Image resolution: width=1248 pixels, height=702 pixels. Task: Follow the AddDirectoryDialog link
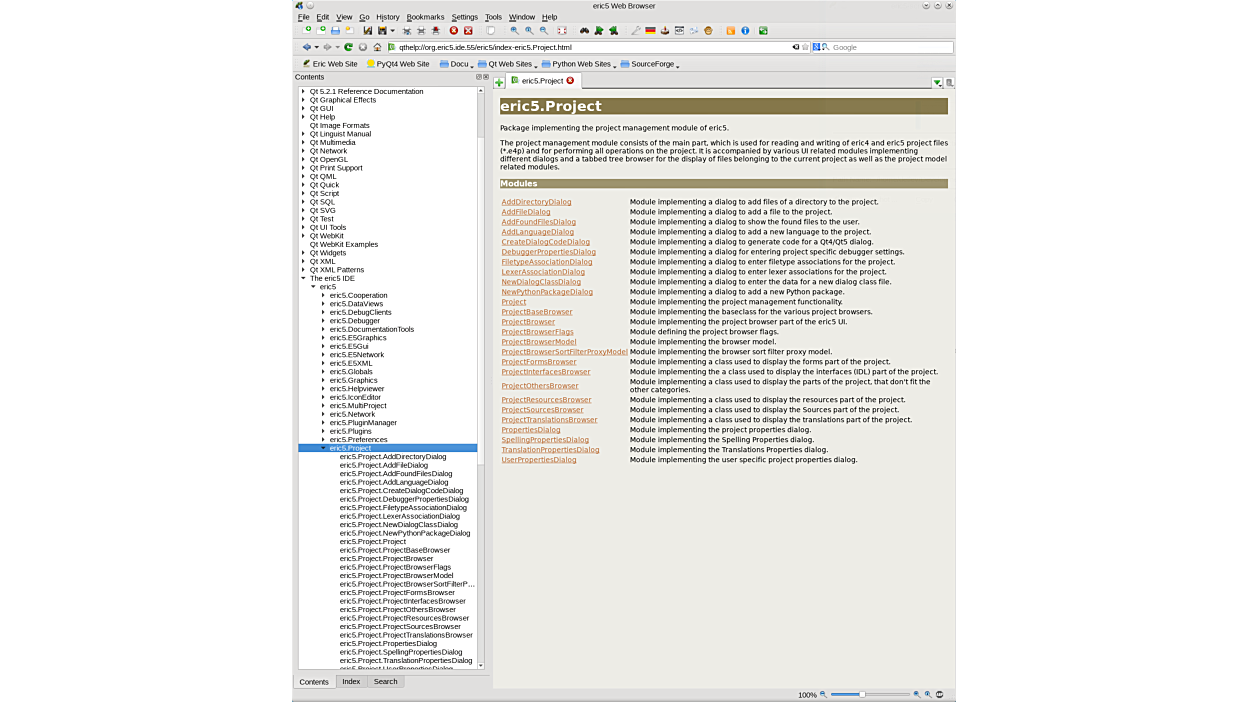tap(536, 202)
